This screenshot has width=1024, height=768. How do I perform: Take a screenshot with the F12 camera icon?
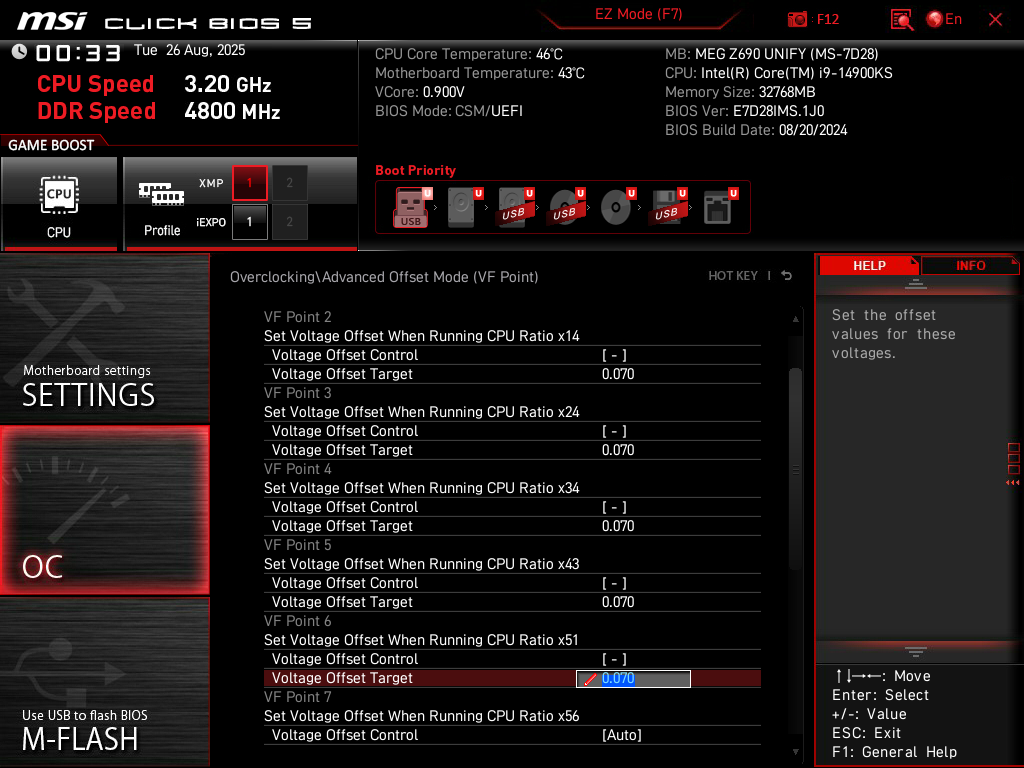(797, 20)
